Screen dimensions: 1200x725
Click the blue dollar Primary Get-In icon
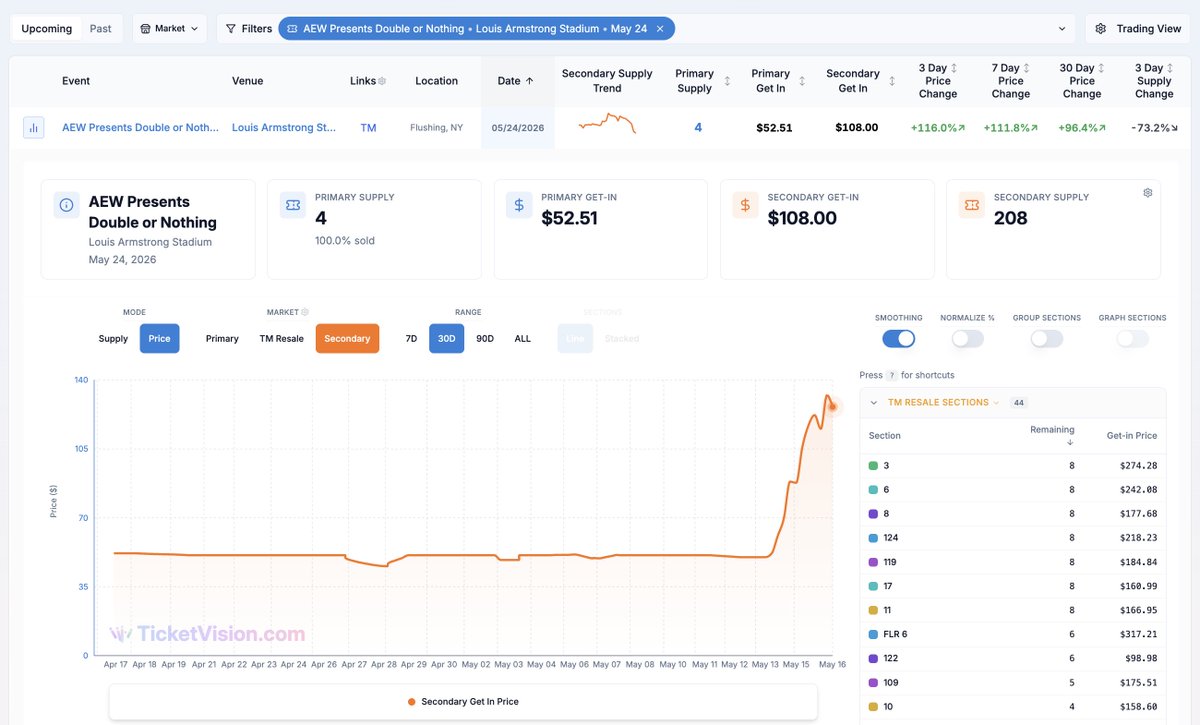click(x=518, y=205)
